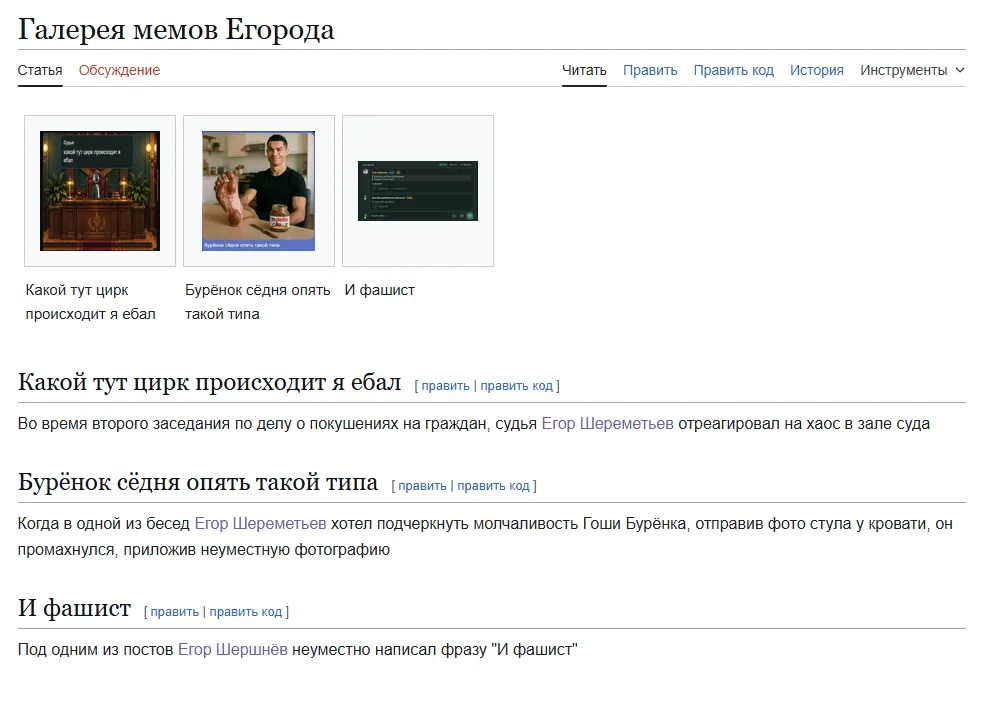Click the section heading 'И фашист'
The height and width of the screenshot is (724, 986).
coord(74,608)
